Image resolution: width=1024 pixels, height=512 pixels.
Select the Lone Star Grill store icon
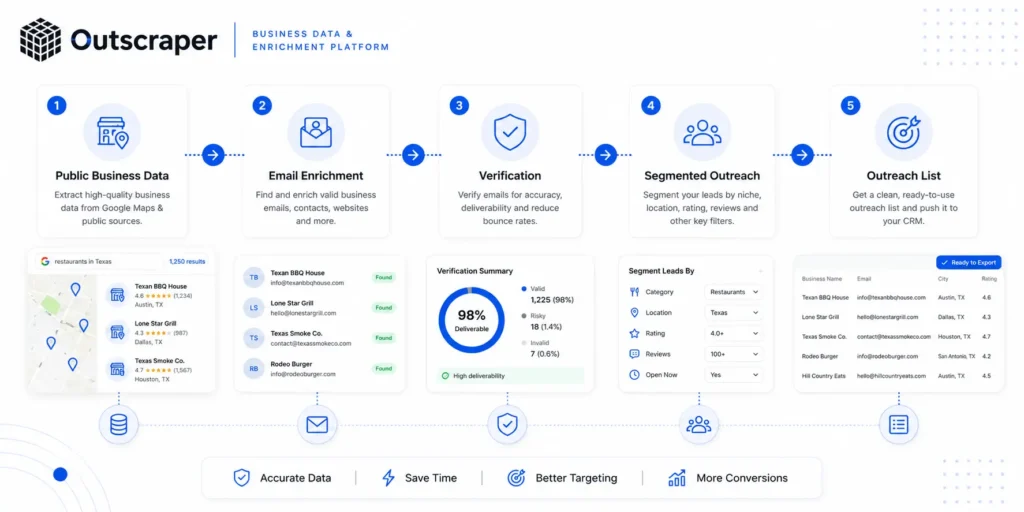pyautogui.click(x=118, y=332)
